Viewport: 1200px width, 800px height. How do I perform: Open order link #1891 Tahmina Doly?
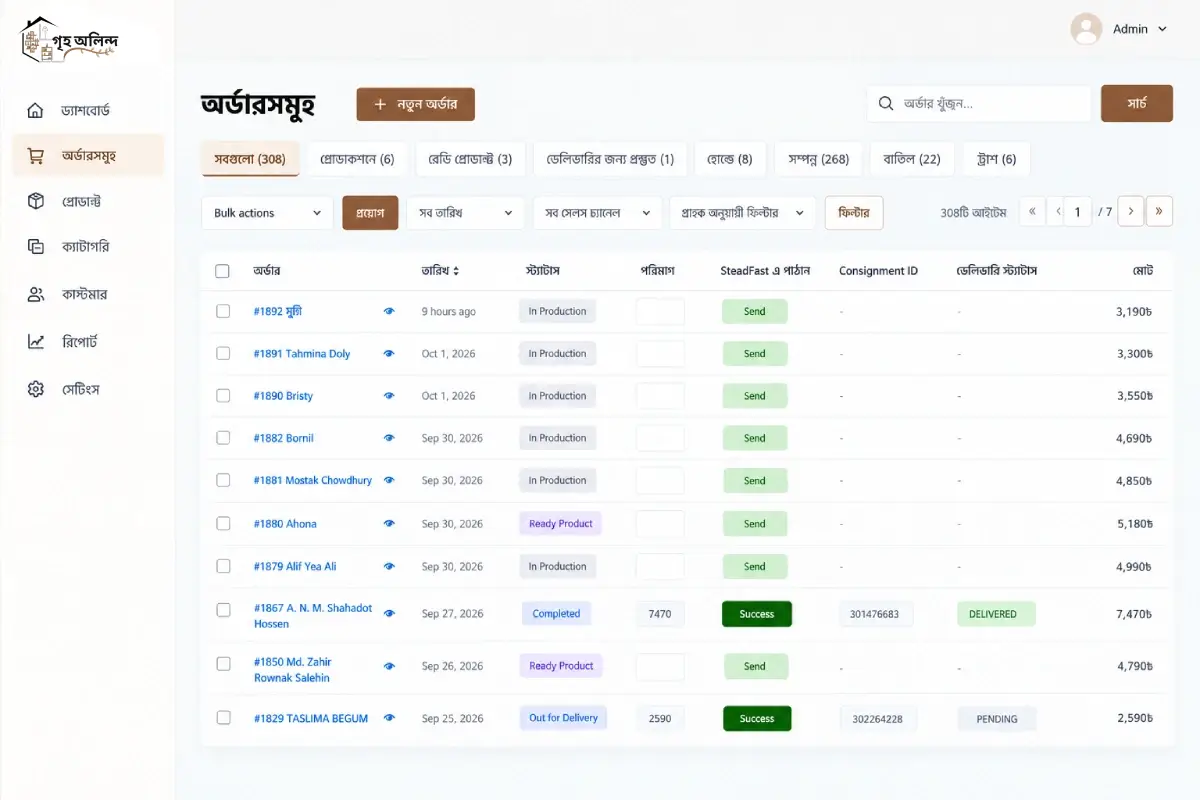point(302,353)
